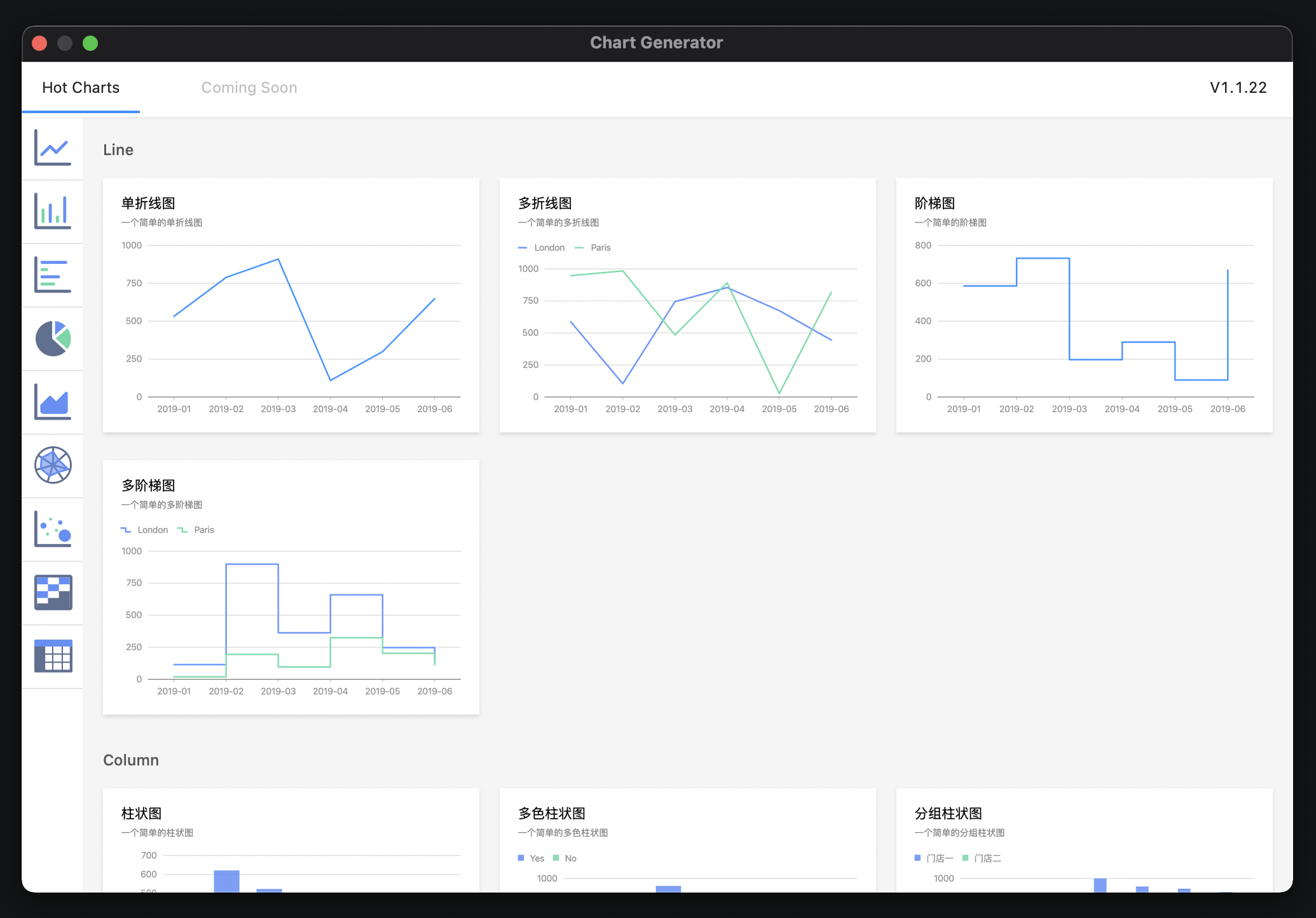This screenshot has height=918, width=1316.
Task: Click the Line section heading
Action: pos(118,150)
